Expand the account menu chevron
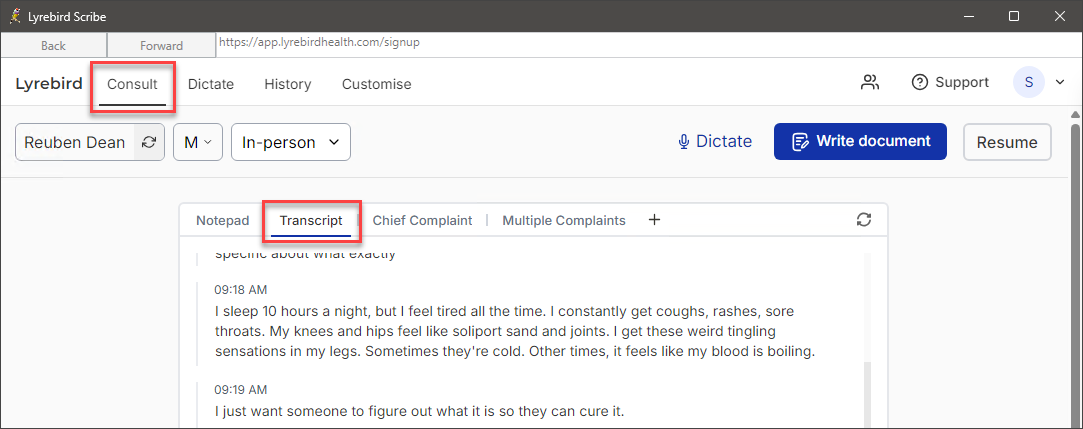1083x429 pixels. (1060, 82)
